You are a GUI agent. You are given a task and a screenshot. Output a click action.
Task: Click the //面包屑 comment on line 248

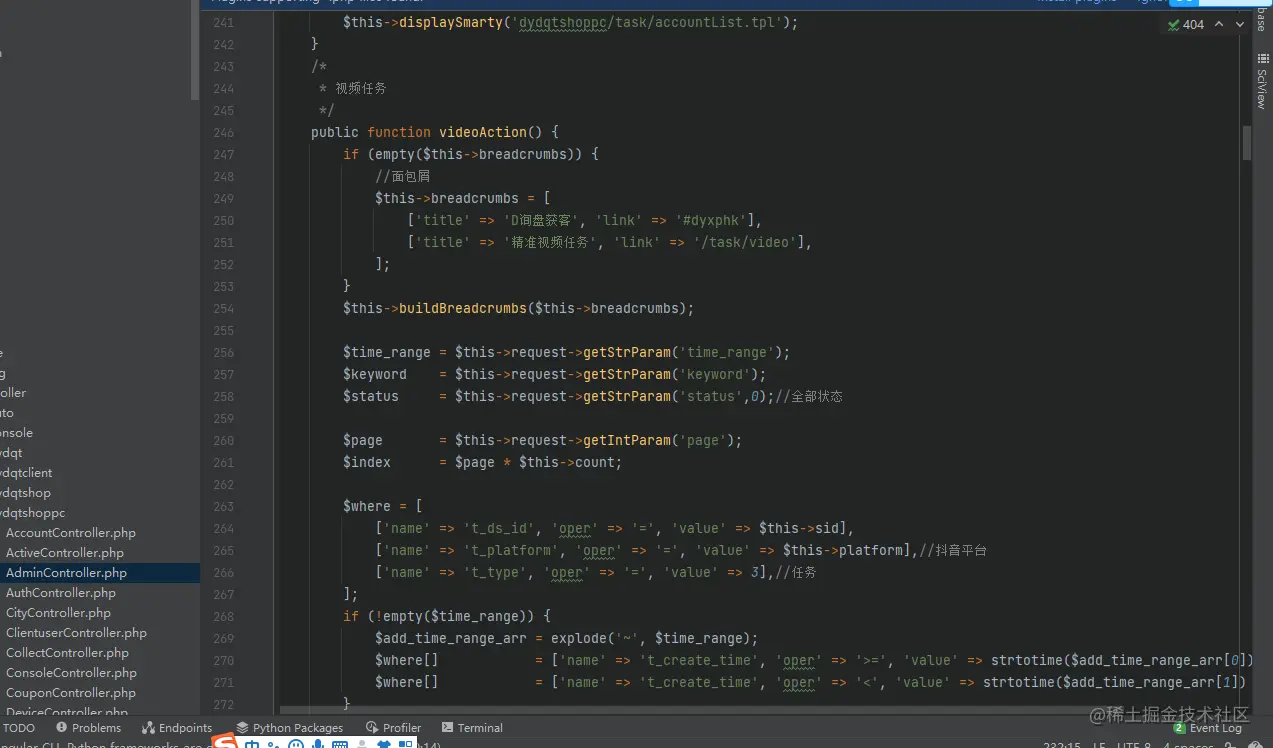pos(403,176)
